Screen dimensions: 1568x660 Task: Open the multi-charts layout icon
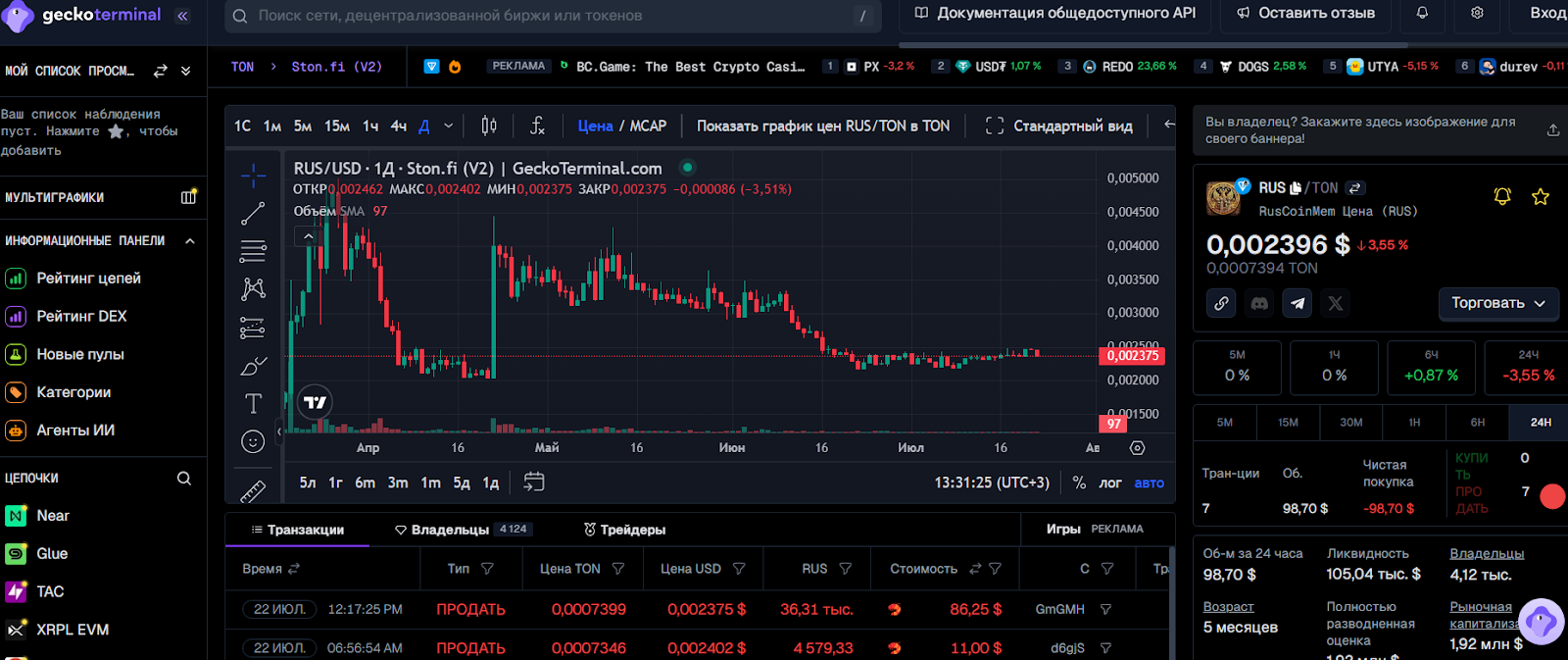189,197
